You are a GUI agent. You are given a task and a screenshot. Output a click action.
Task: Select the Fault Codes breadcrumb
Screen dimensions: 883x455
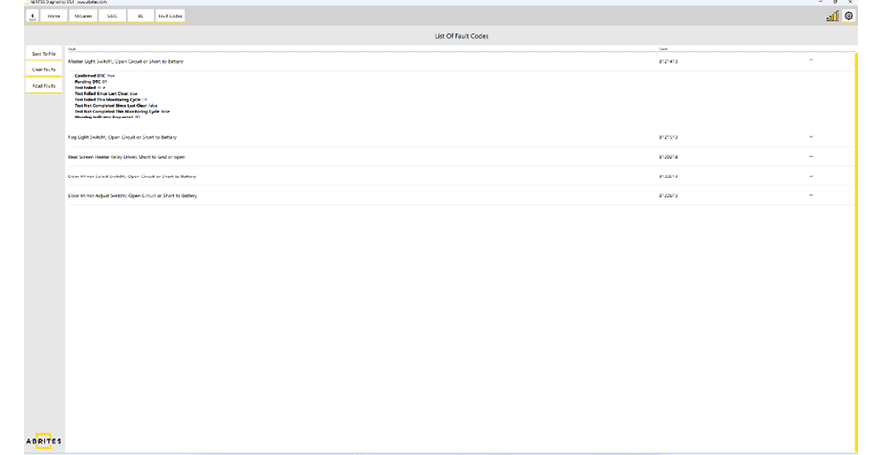(170, 16)
